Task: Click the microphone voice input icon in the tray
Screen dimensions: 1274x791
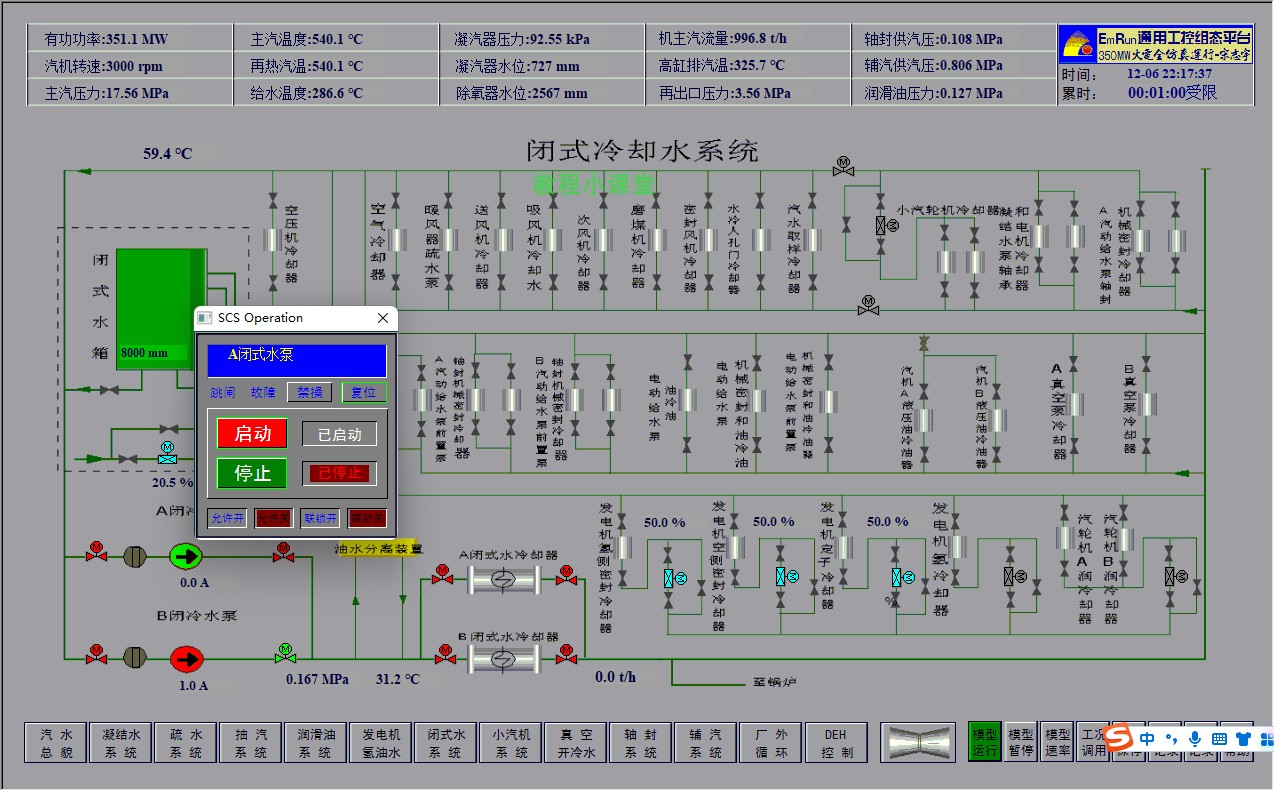Action: click(x=1195, y=738)
